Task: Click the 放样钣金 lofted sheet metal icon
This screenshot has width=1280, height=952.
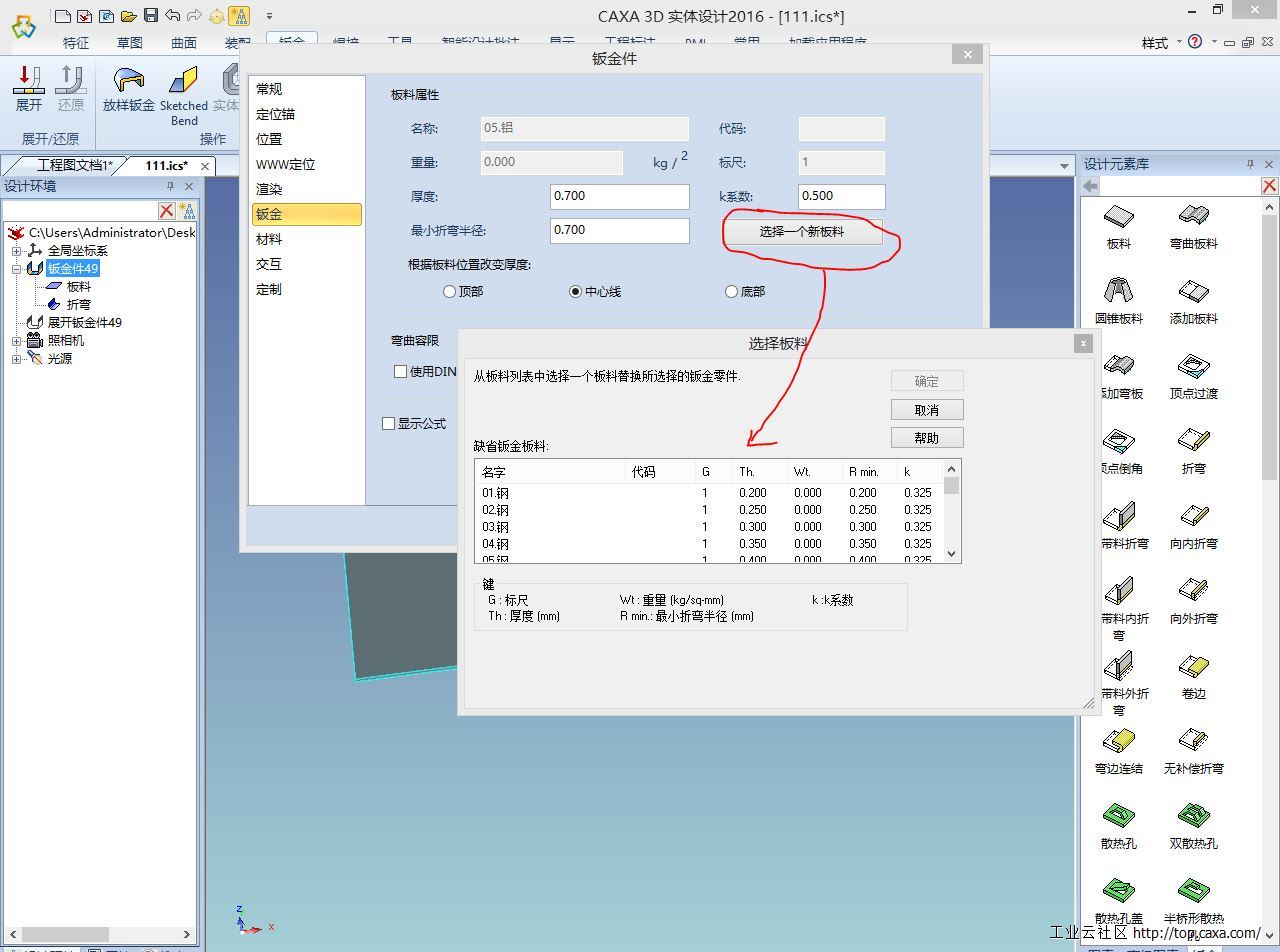Action: [129, 88]
